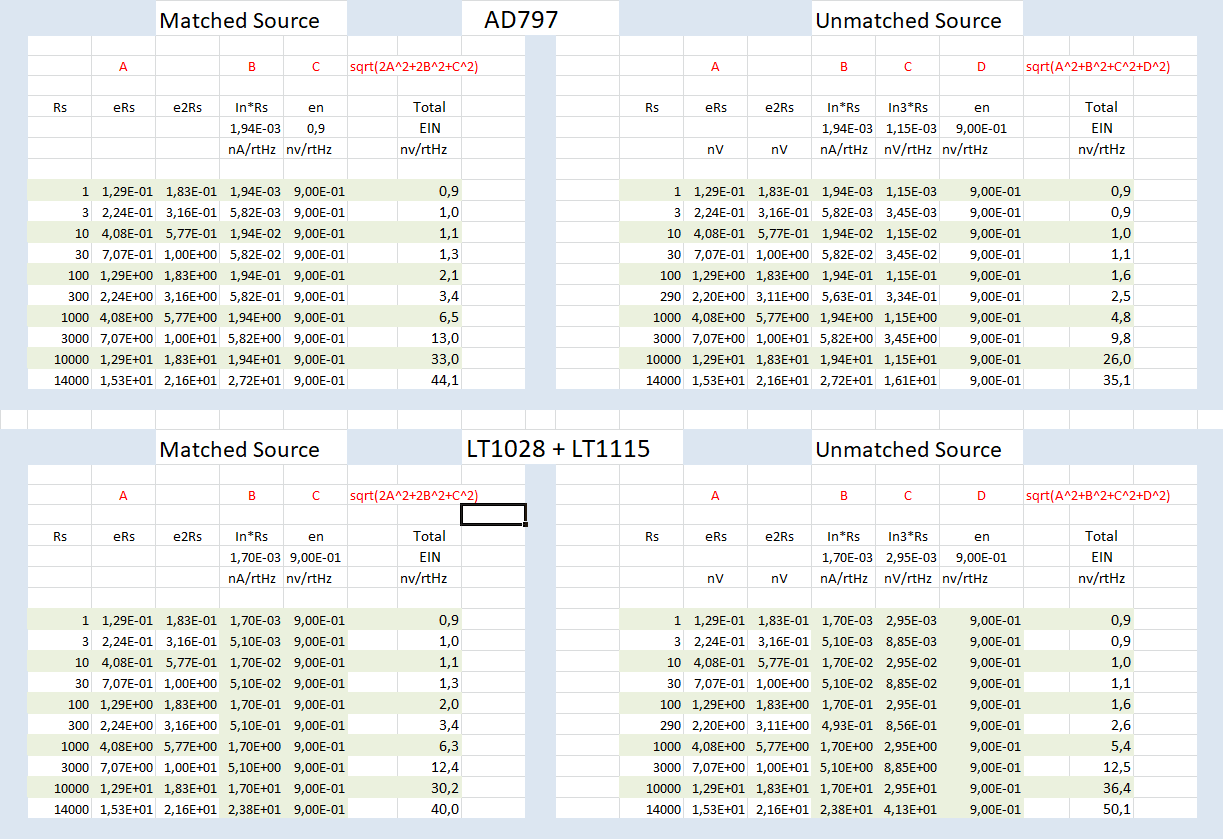This screenshot has height=839, width=1223.
Task: Click the Total value 40,0
Action: click(x=445, y=809)
